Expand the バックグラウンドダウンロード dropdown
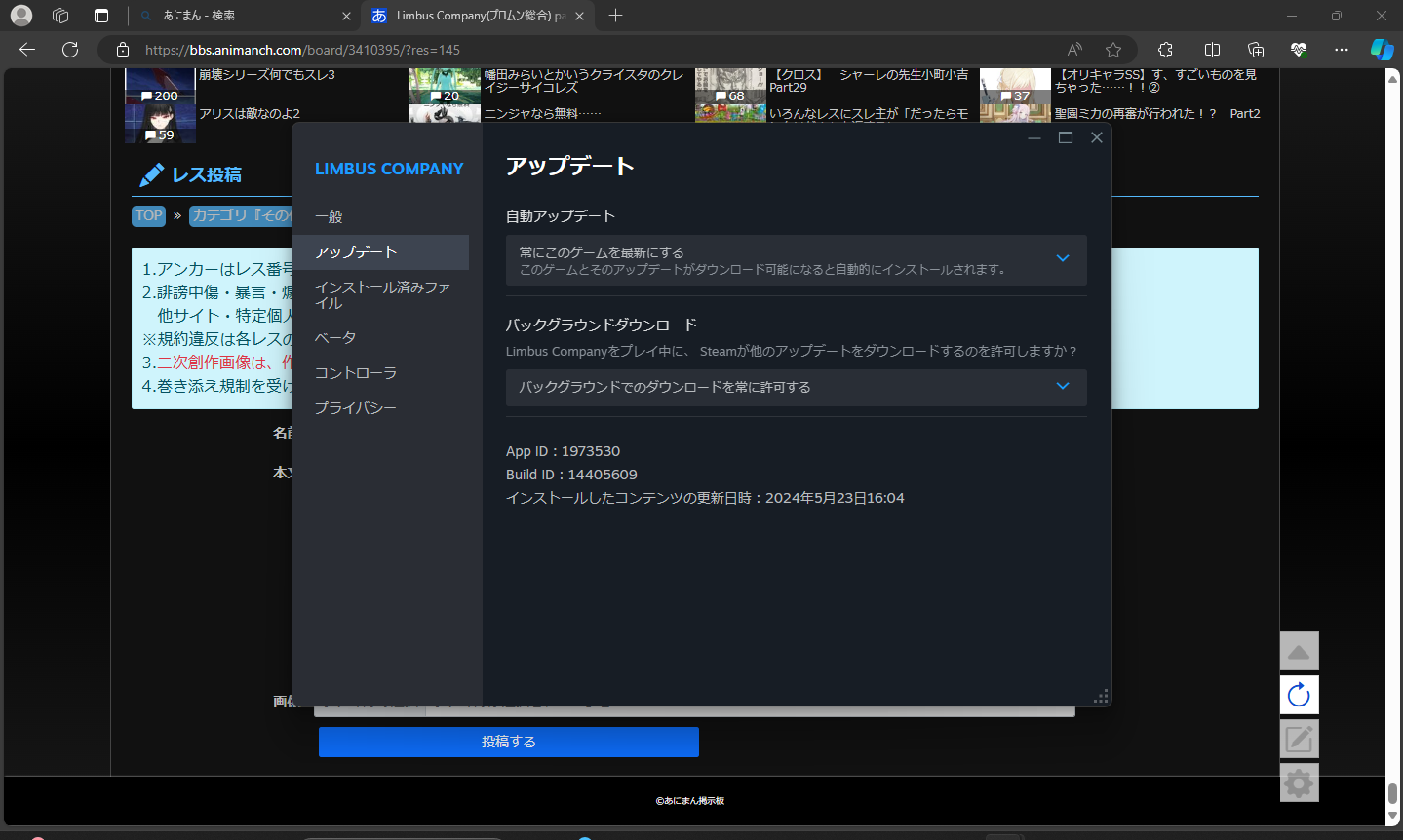 (x=796, y=387)
